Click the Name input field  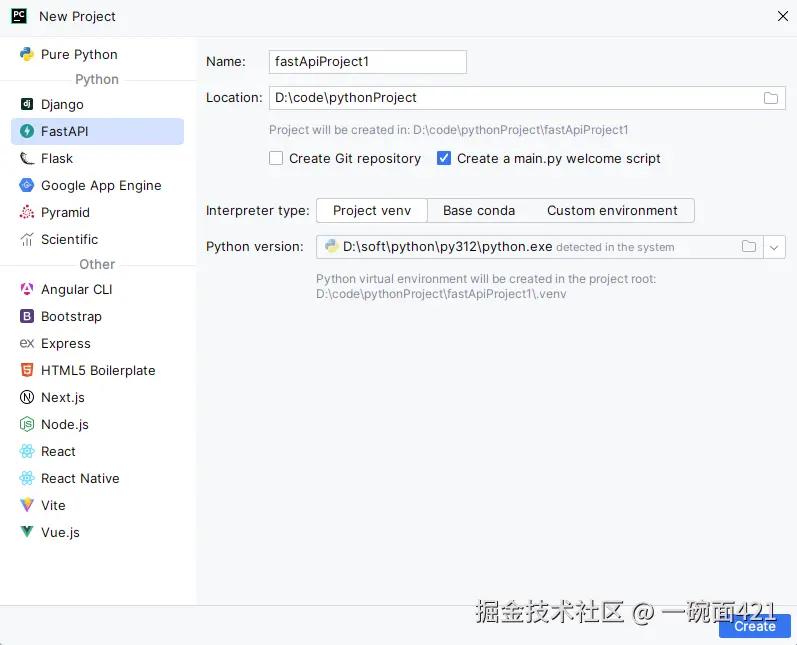coord(367,62)
